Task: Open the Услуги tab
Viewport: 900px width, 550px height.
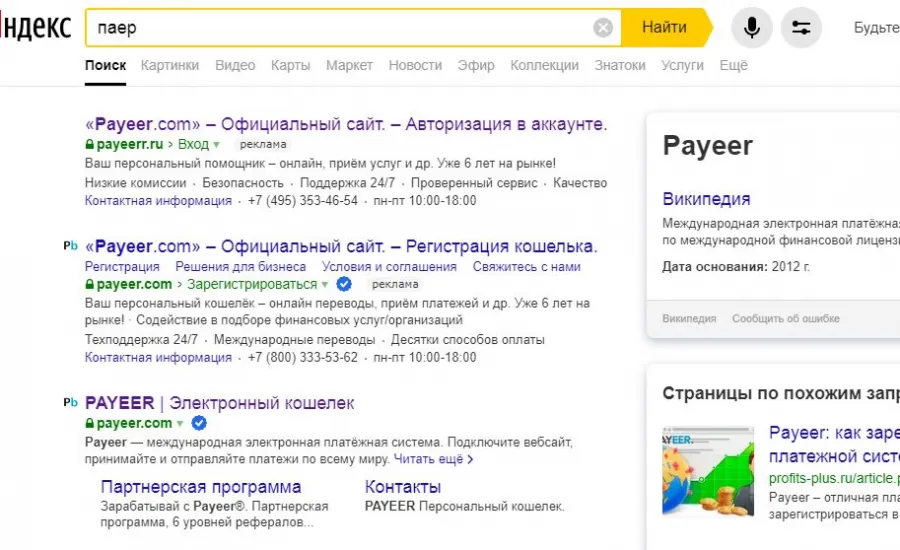Action: pos(682,65)
